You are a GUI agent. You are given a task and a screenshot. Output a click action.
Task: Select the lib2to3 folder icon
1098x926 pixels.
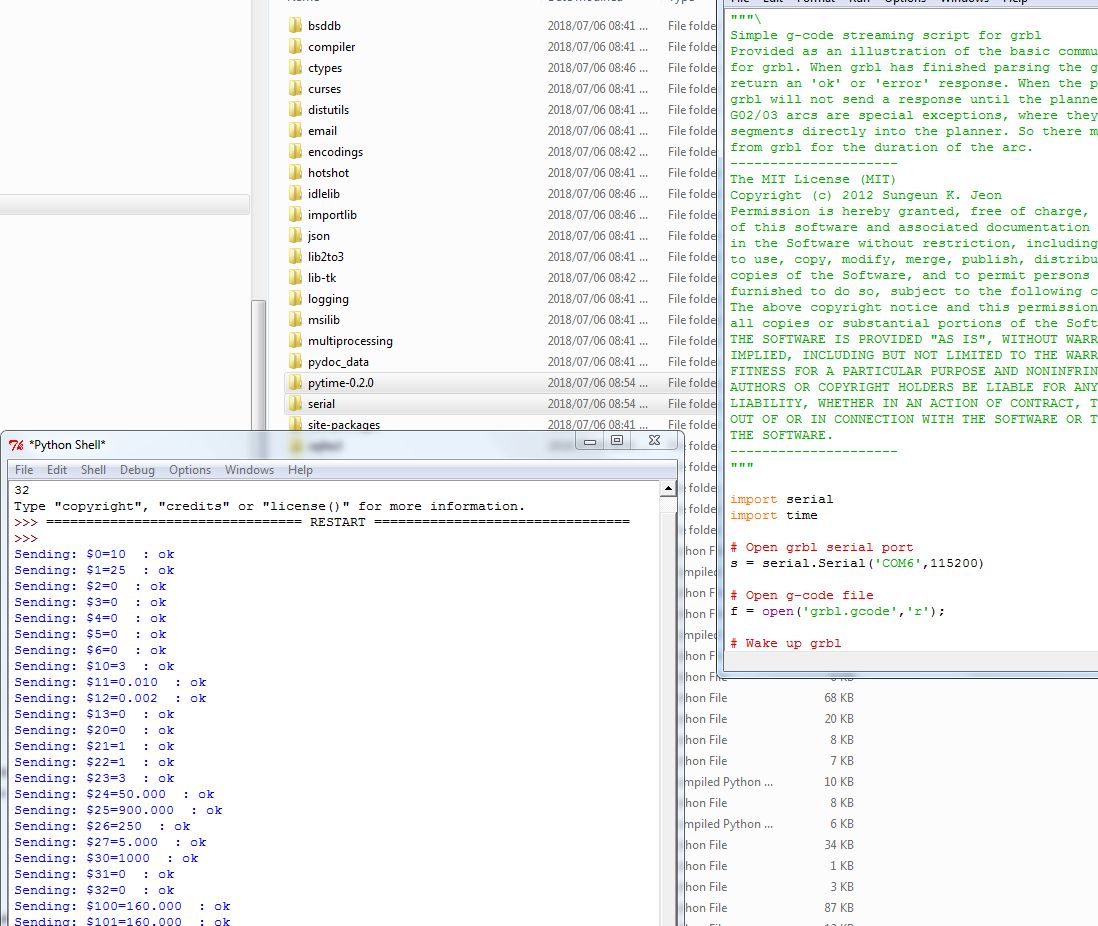click(296, 257)
